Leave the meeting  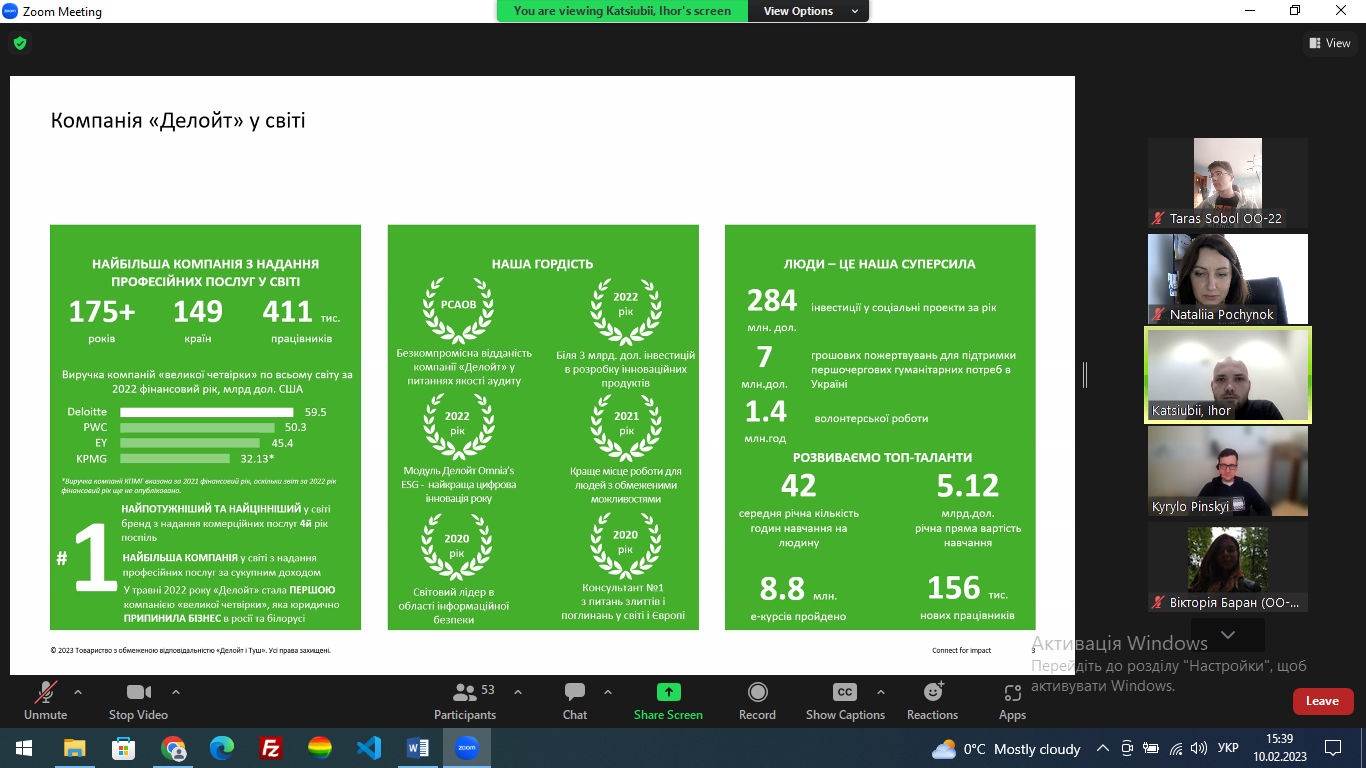(1322, 701)
